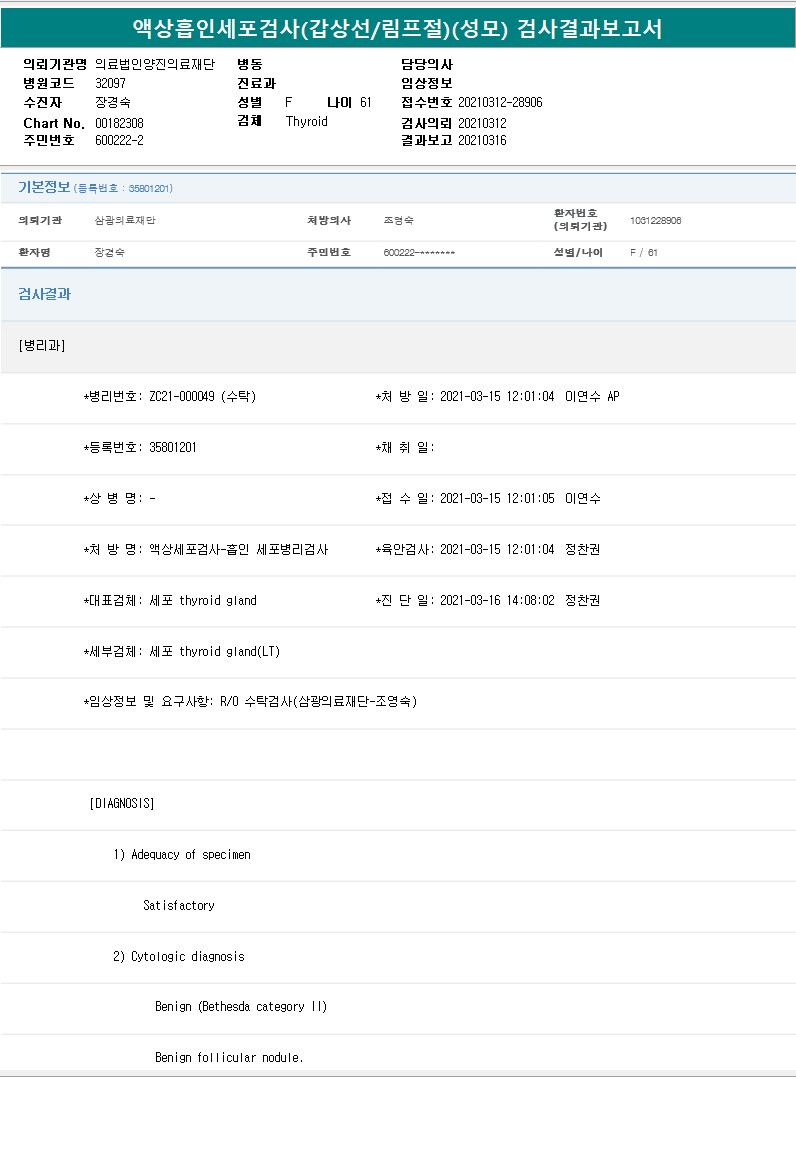796x1157 pixels.
Task: Click the 환자번호 value 1031228906
Action: [655, 220]
